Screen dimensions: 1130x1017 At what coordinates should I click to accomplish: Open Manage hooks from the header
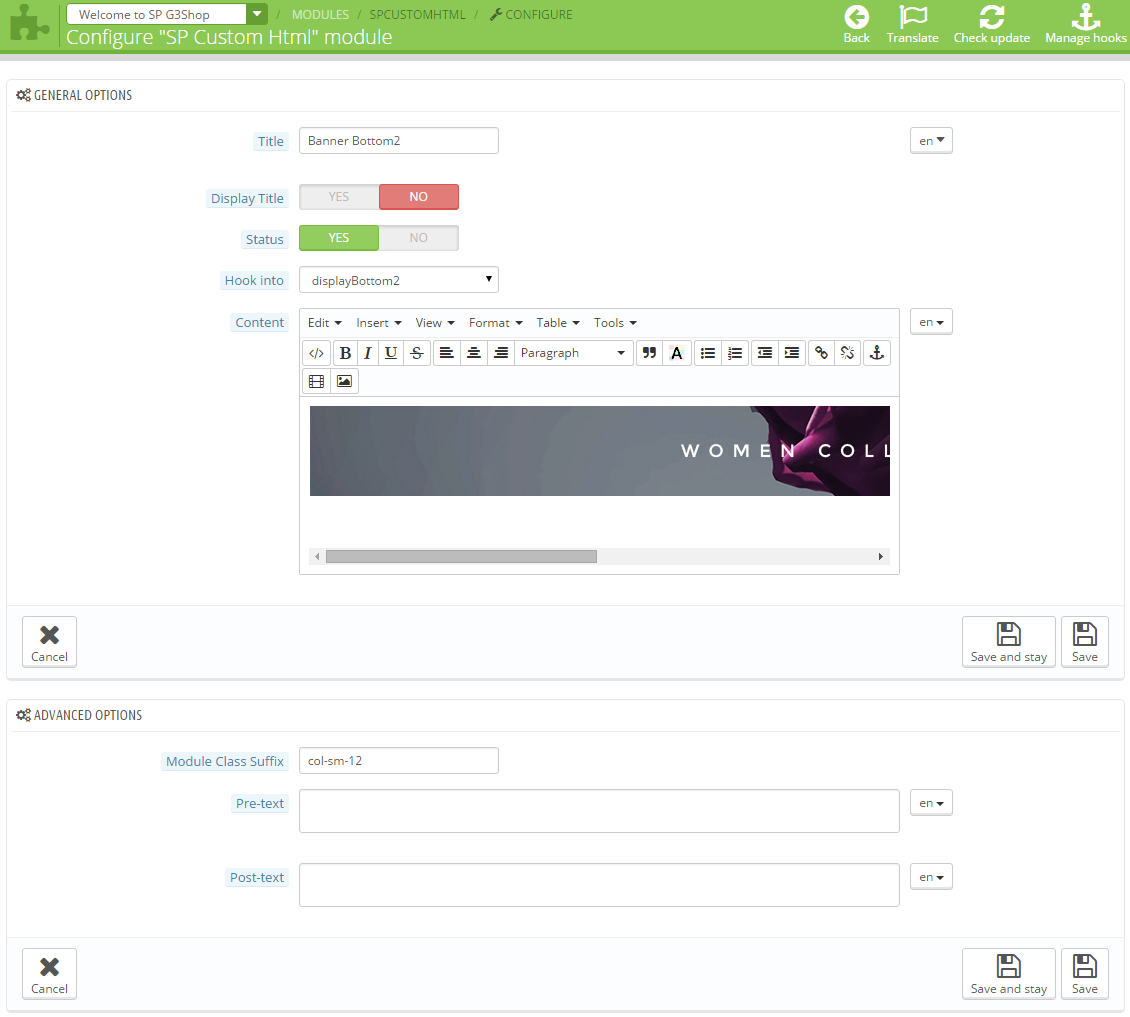tap(1085, 25)
